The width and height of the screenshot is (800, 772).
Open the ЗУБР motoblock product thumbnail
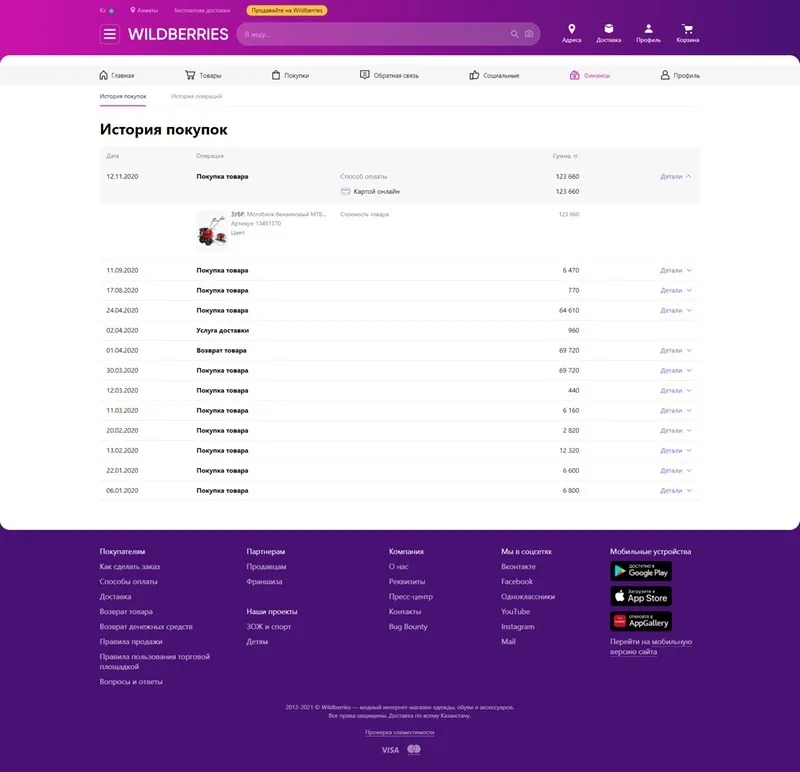(x=212, y=230)
